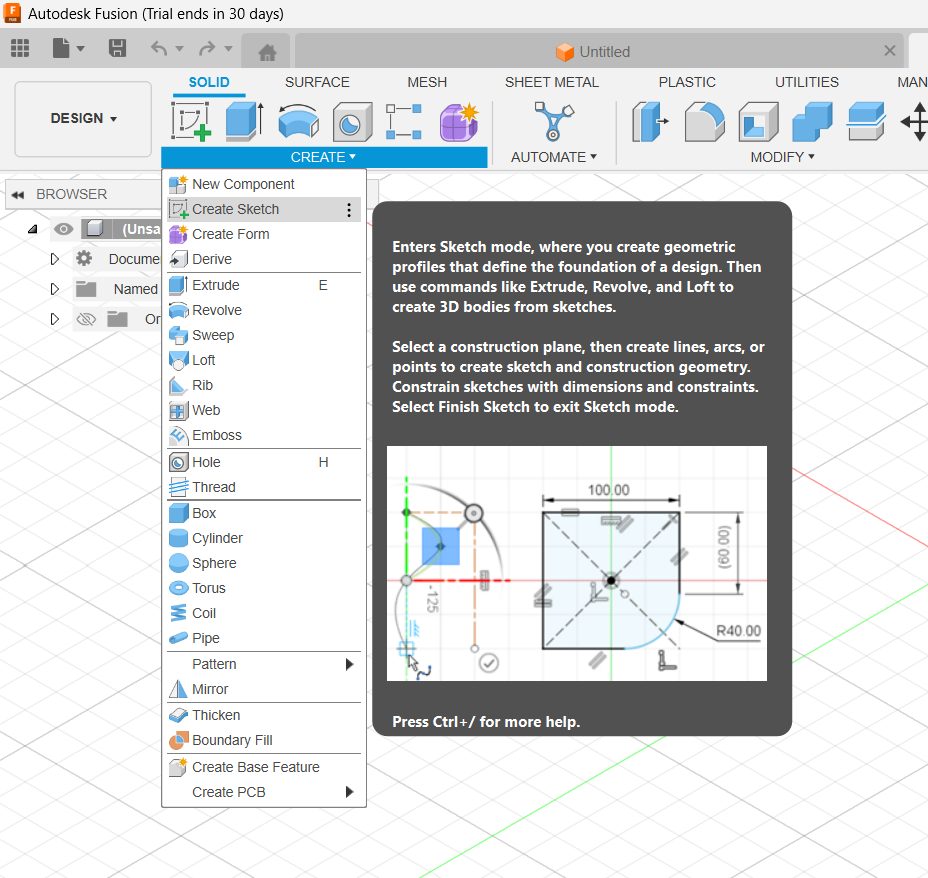Toggle visibility of the root component
This screenshot has width=928, height=878.
pyautogui.click(x=63, y=229)
